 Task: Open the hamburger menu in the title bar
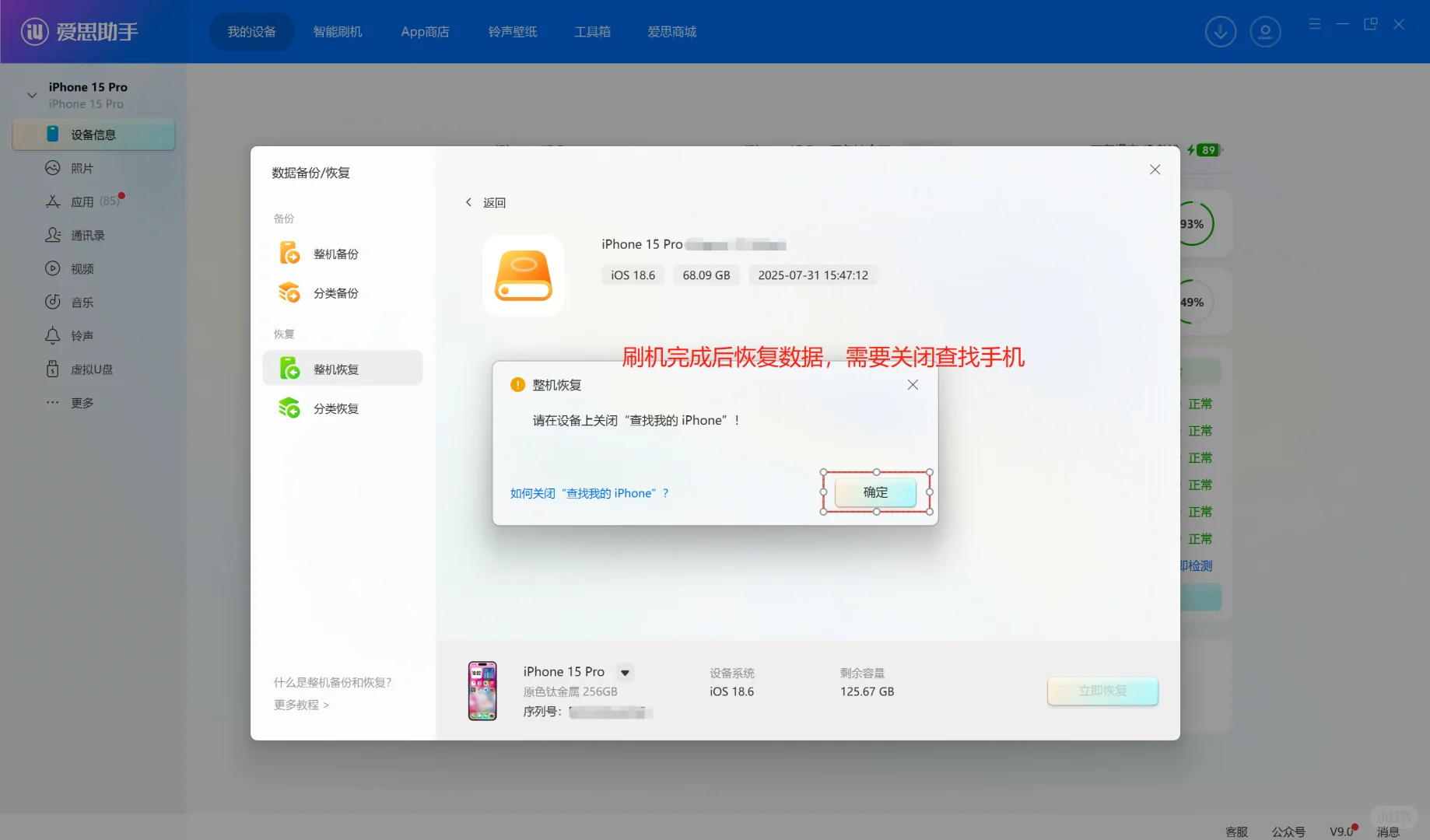click(x=1314, y=24)
